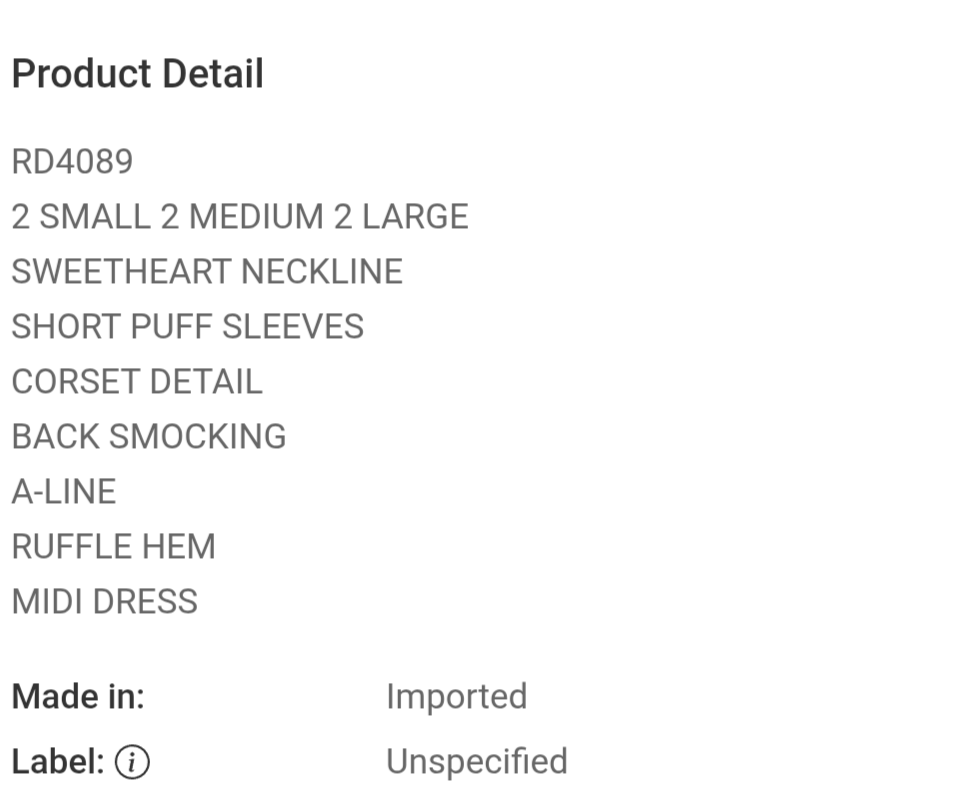Click the Product Detail heading
The height and width of the screenshot is (810, 978).
point(137,75)
